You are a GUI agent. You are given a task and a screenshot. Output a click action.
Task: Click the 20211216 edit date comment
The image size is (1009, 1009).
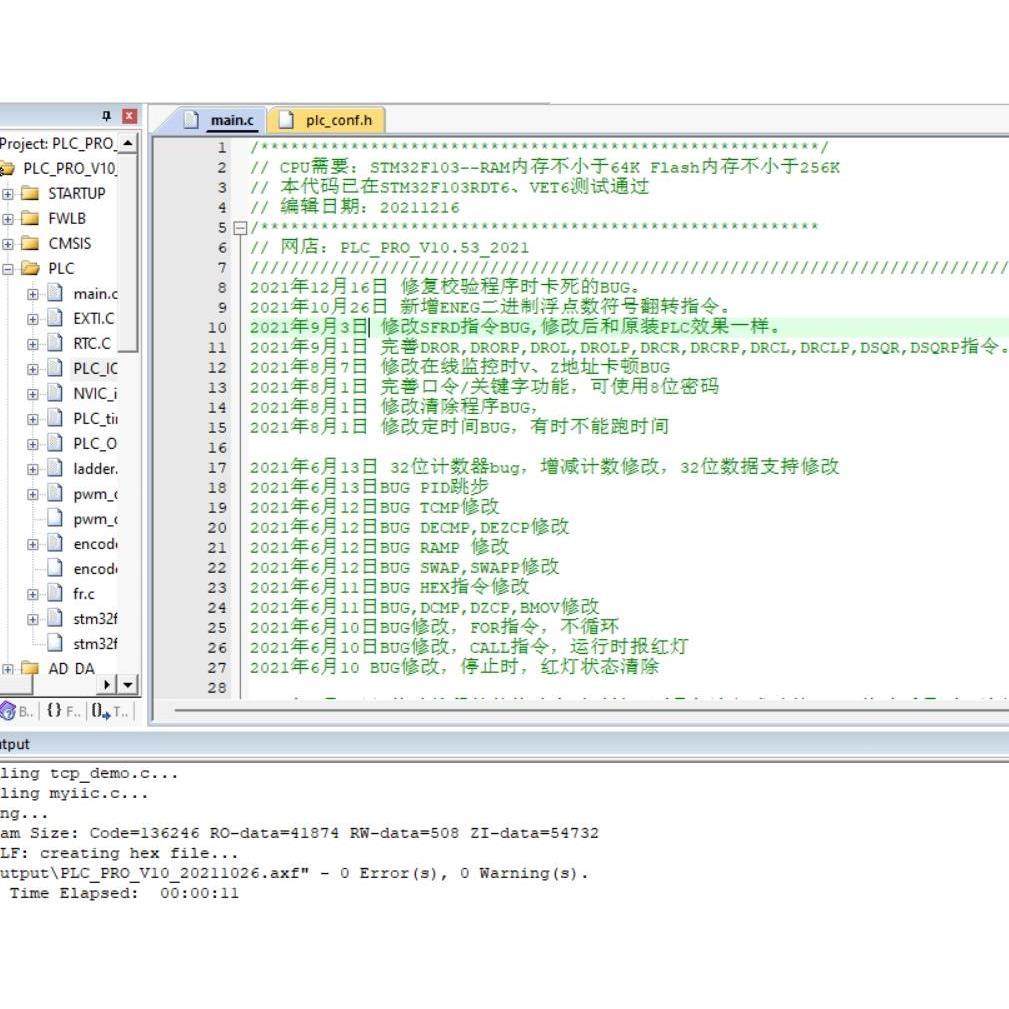[x=419, y=208]
